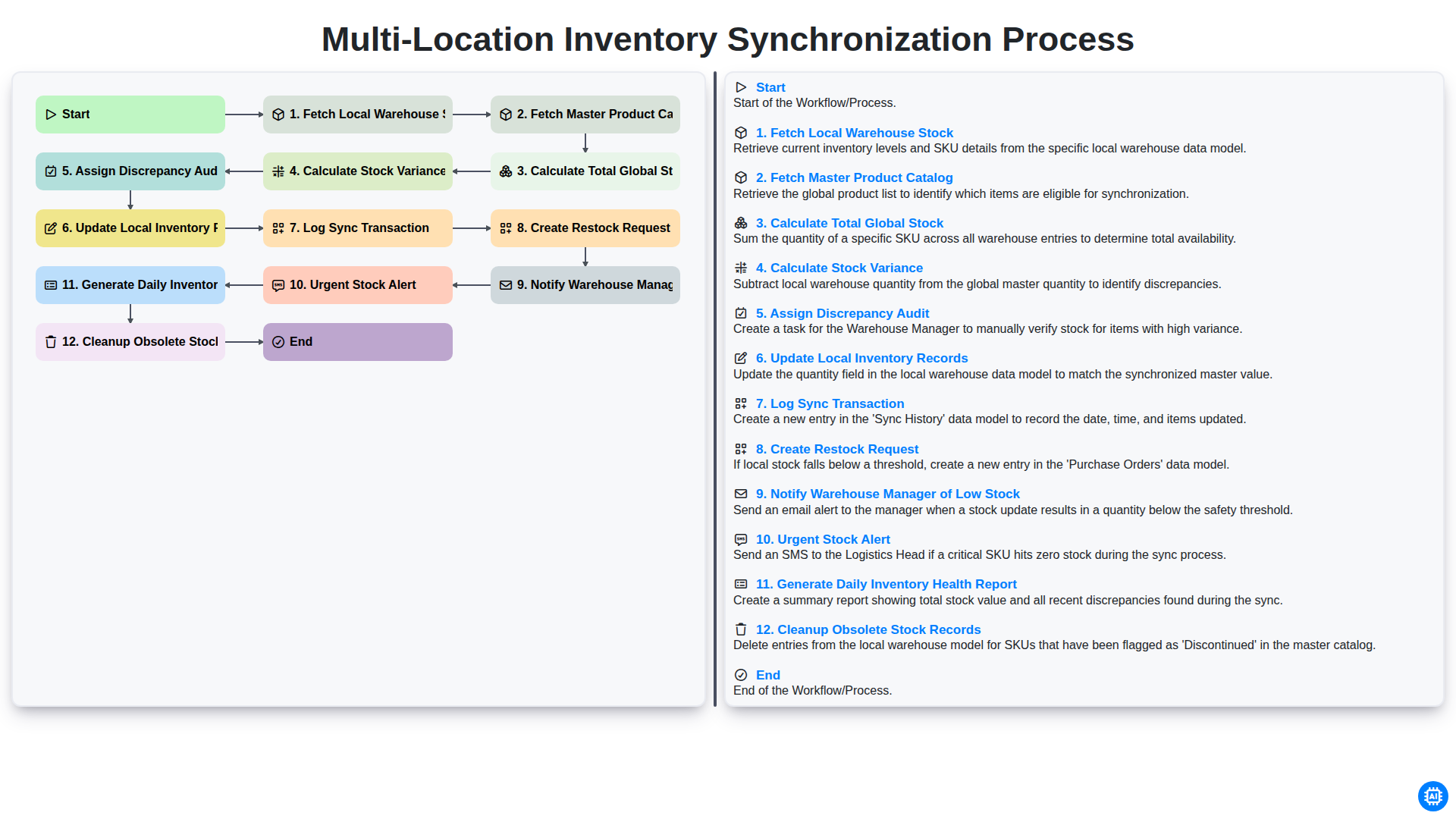Click the check-circle icon in the End node
Image resolution: width=1456 pixels, height=819 pixels.
278,342
